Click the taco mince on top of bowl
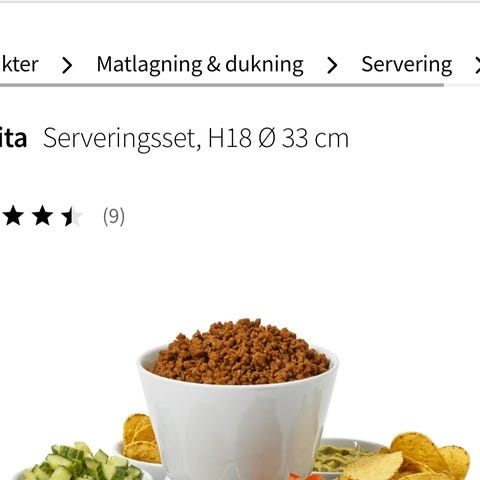Image resolution: width=480 pixels, height=480 pixels. (241, 352)
